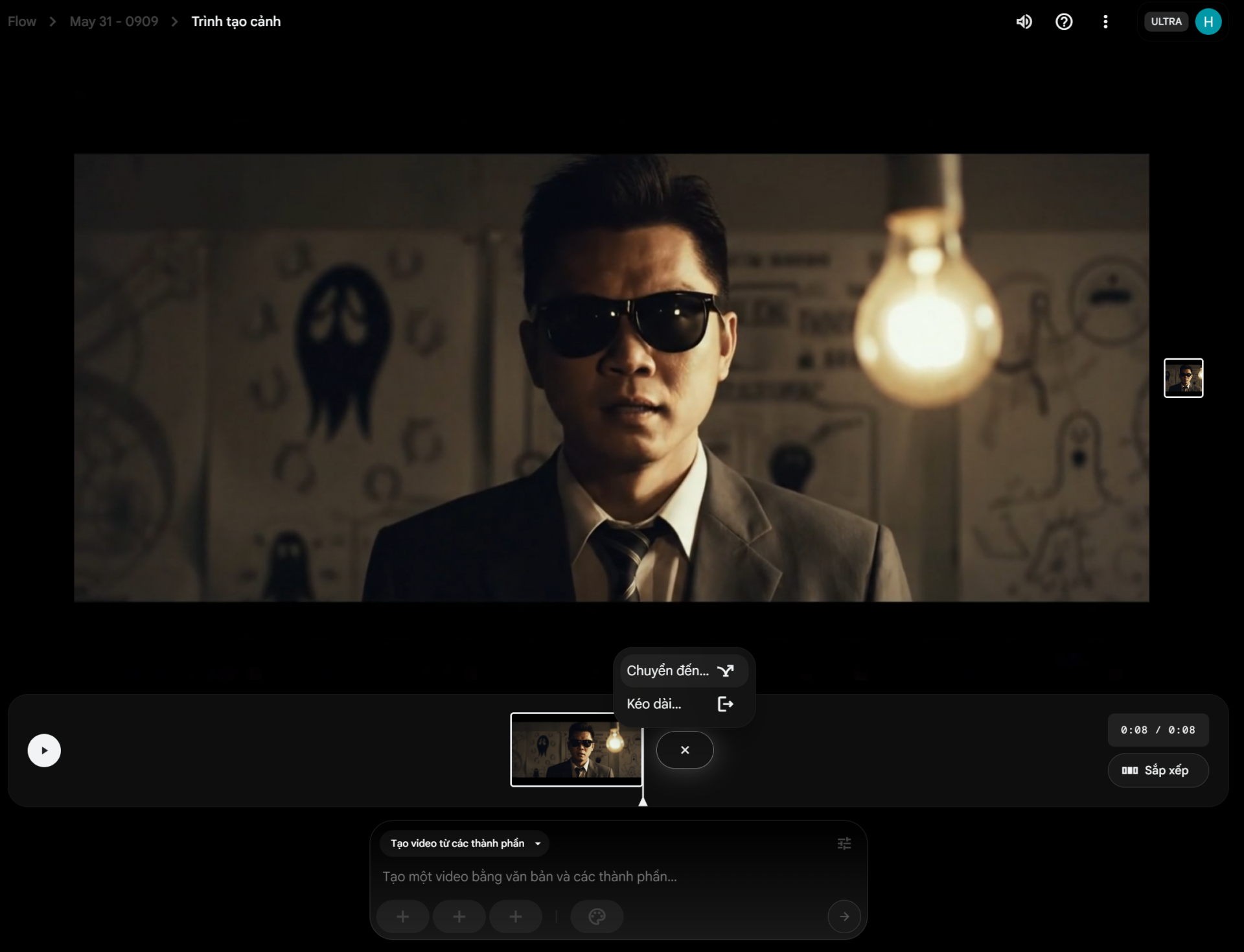Add first ingredient with the plus button

click(x=402, y=916)
